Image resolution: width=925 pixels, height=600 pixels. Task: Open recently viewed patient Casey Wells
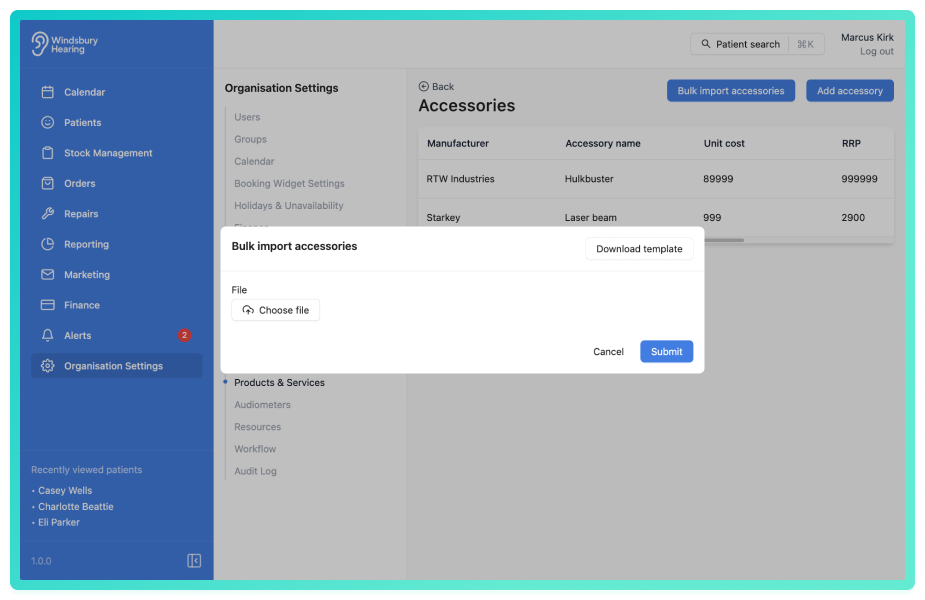[65, 490]
